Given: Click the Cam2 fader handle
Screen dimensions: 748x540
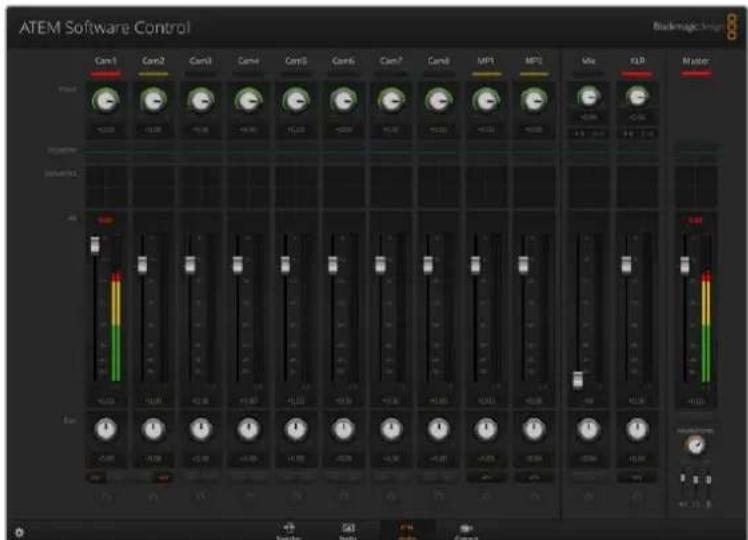Looking at the screenshot, I should tap(142, 264).
